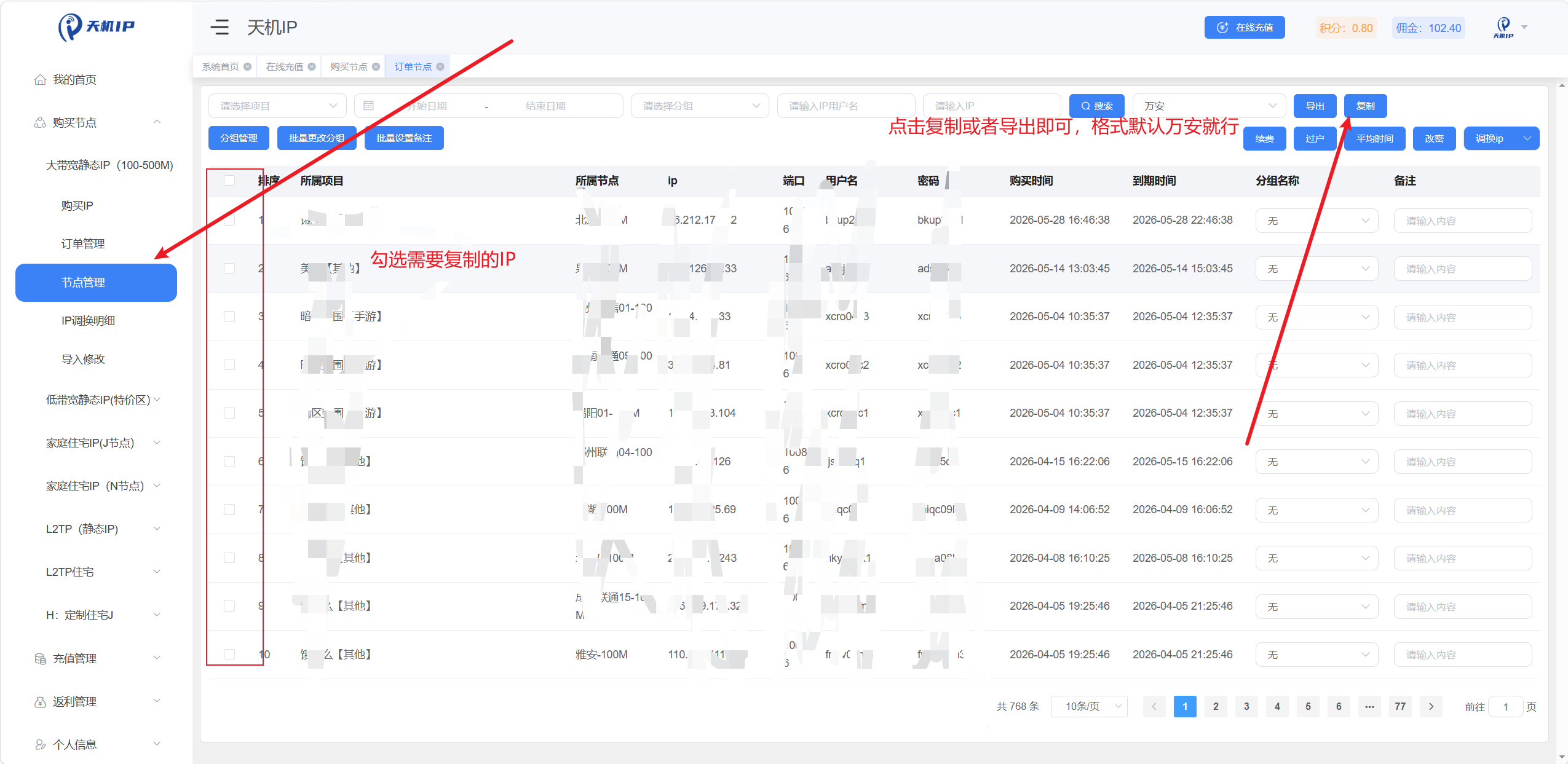The image size is (1568, 764).
Task: Check the checkbox for row 2
Action: [x=229, y=269]
